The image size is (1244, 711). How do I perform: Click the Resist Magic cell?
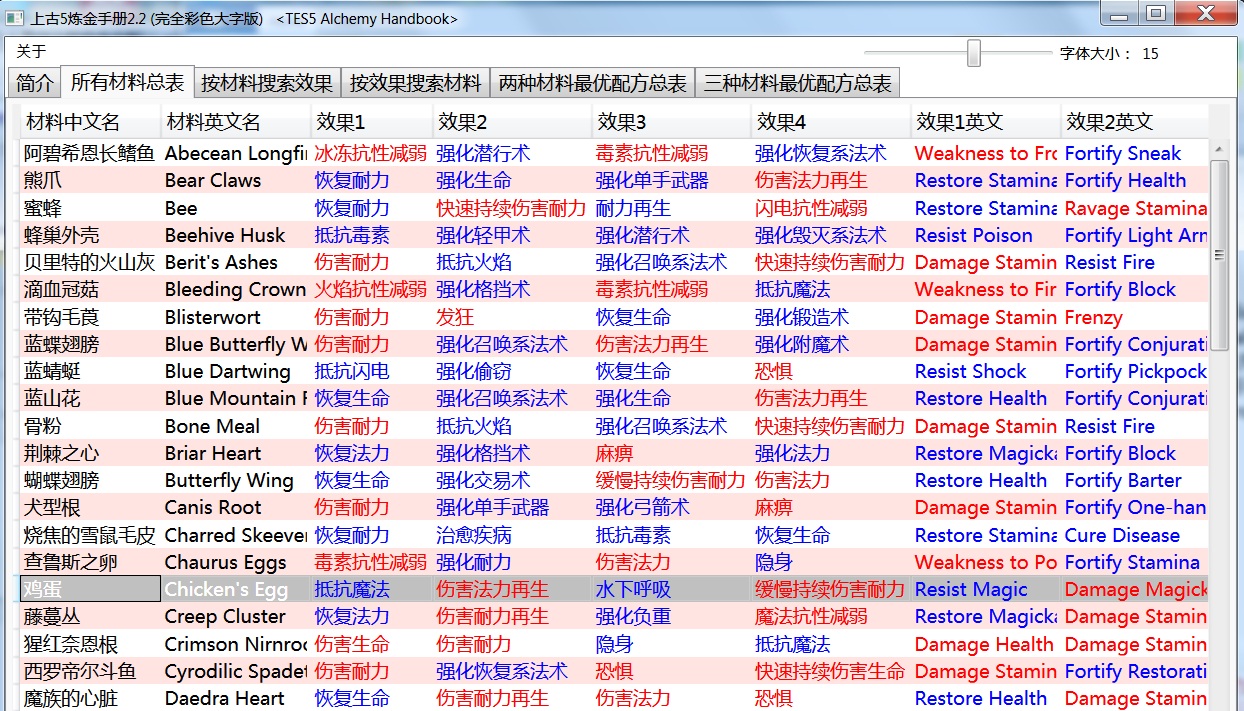pos(987,589)
